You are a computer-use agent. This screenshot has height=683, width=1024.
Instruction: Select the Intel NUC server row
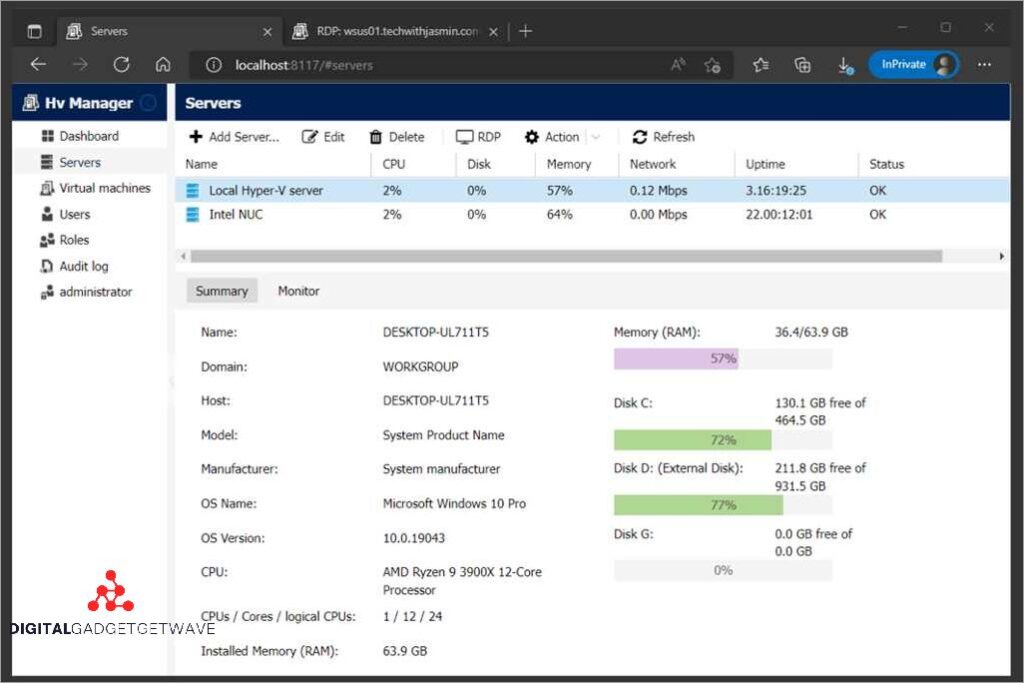click(x=236, y=214)
